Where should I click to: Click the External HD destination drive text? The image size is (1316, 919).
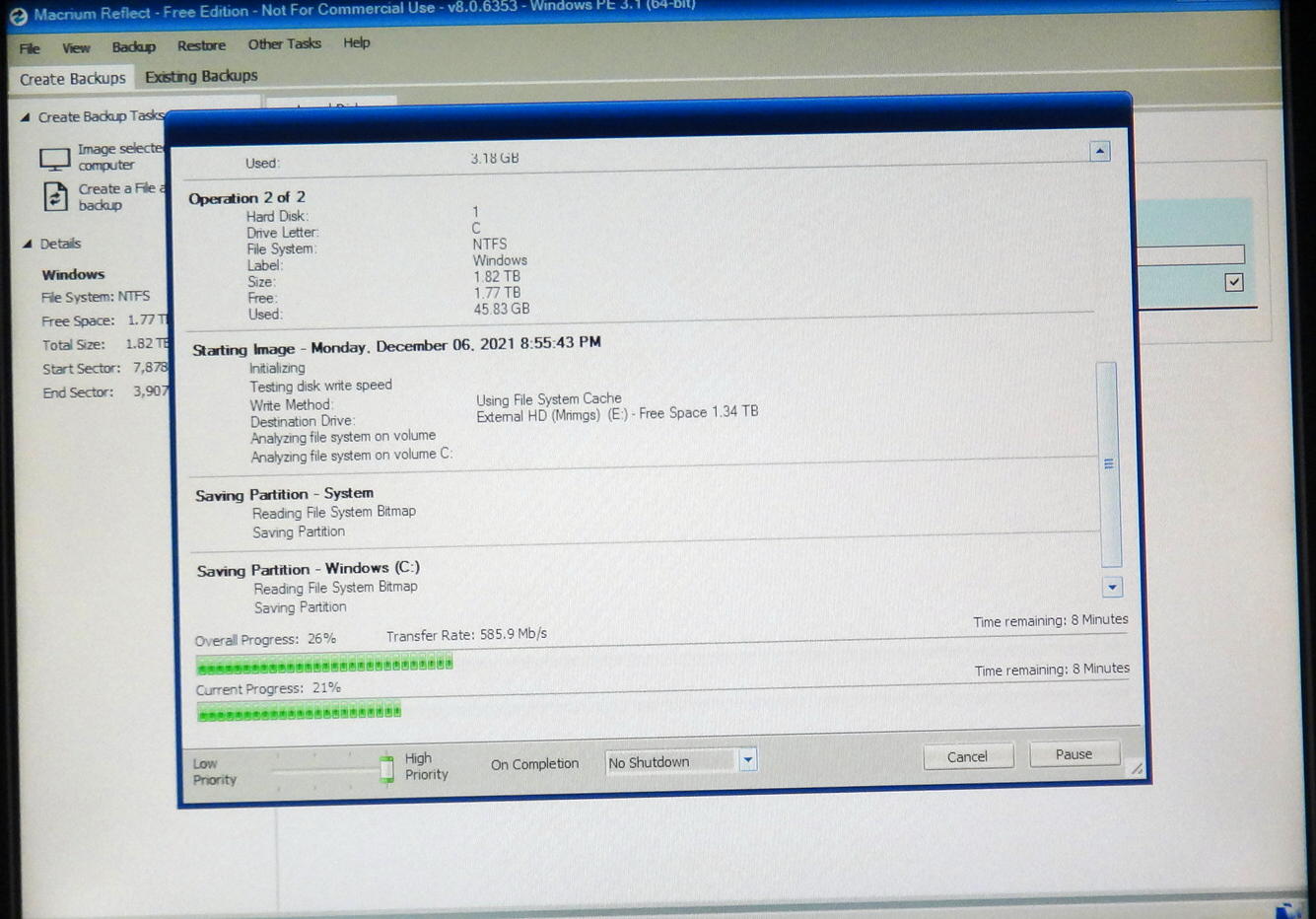point(617,414)
